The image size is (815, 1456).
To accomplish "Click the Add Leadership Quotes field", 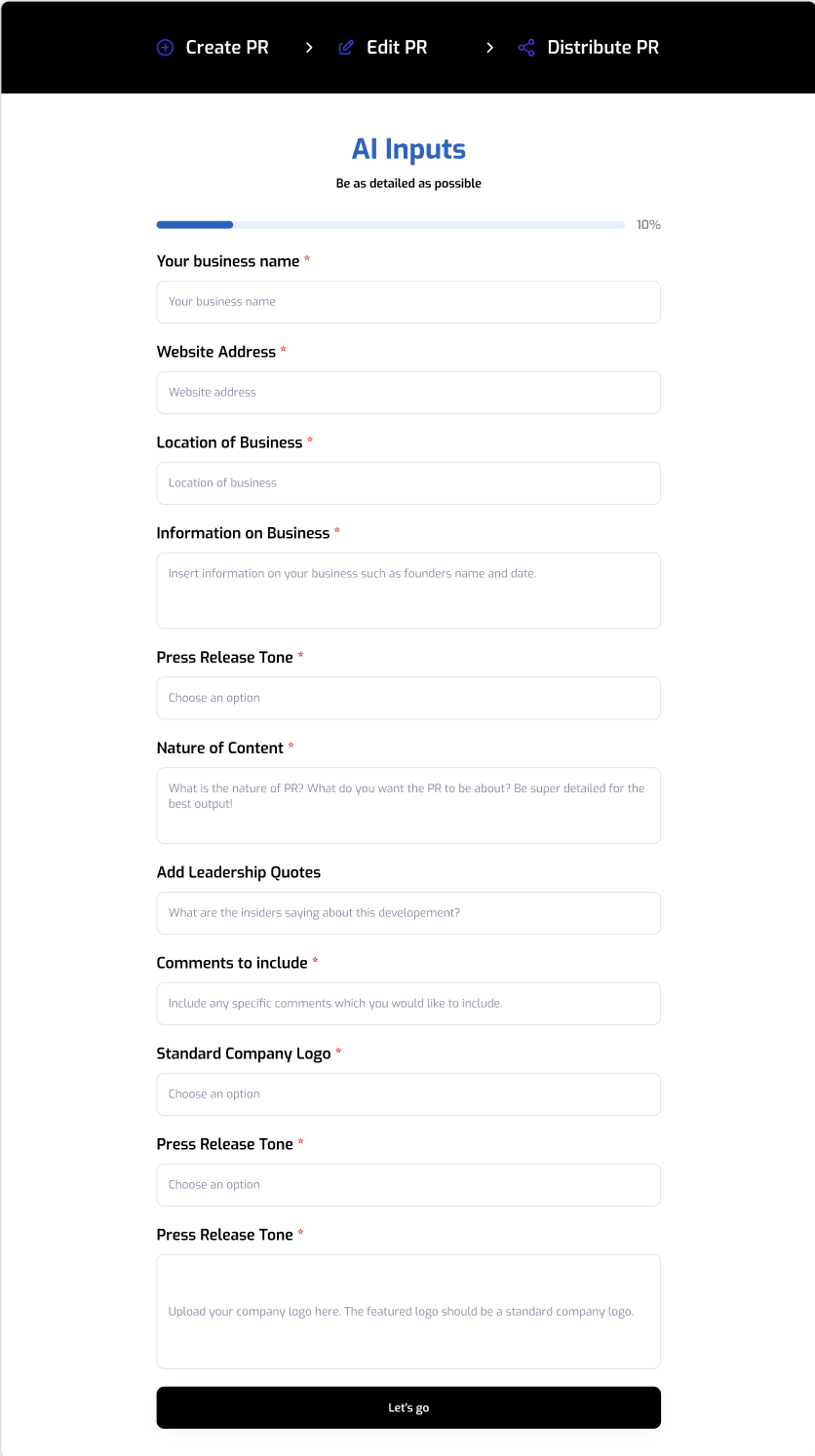I will [408, 913].
